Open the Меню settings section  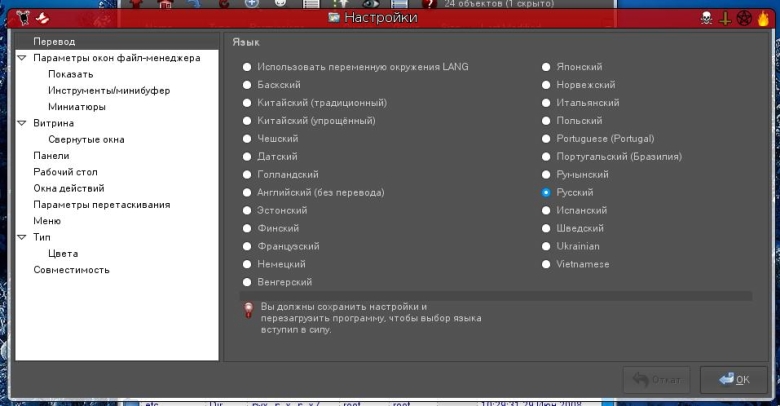click(47, 221)
